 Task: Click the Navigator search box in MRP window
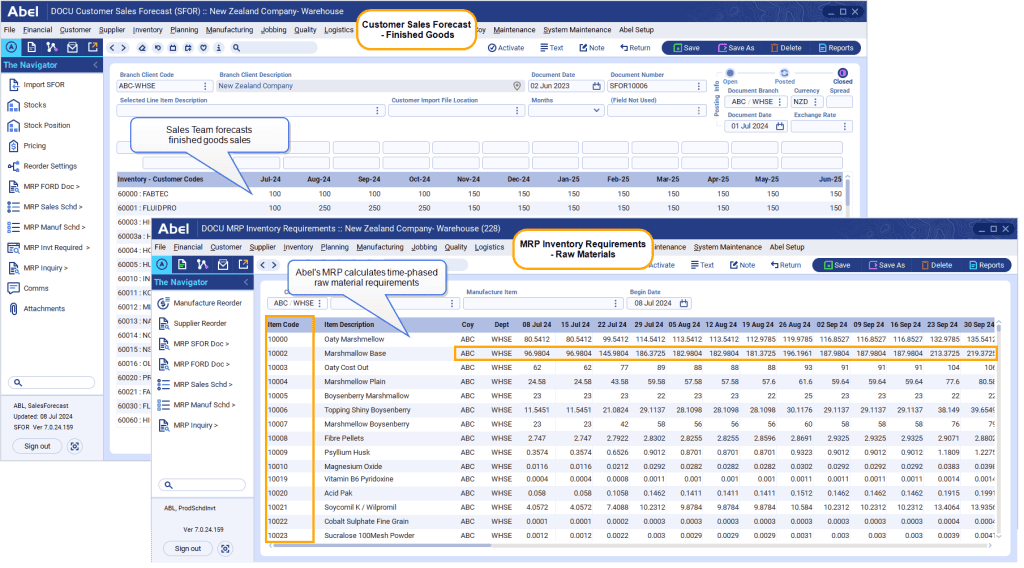pyautogui.click(x=201, y=485)
